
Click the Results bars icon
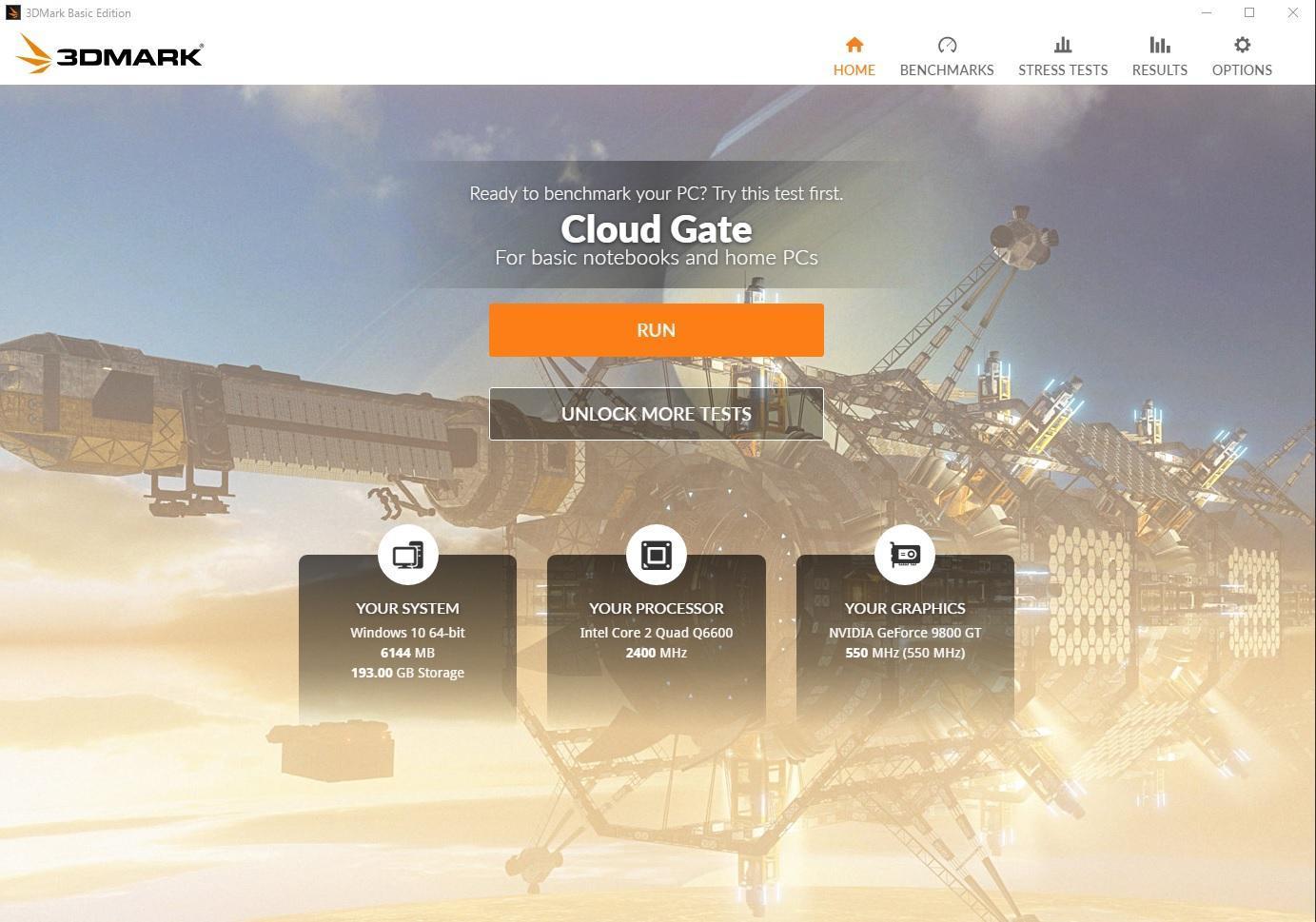[1159, 45]
